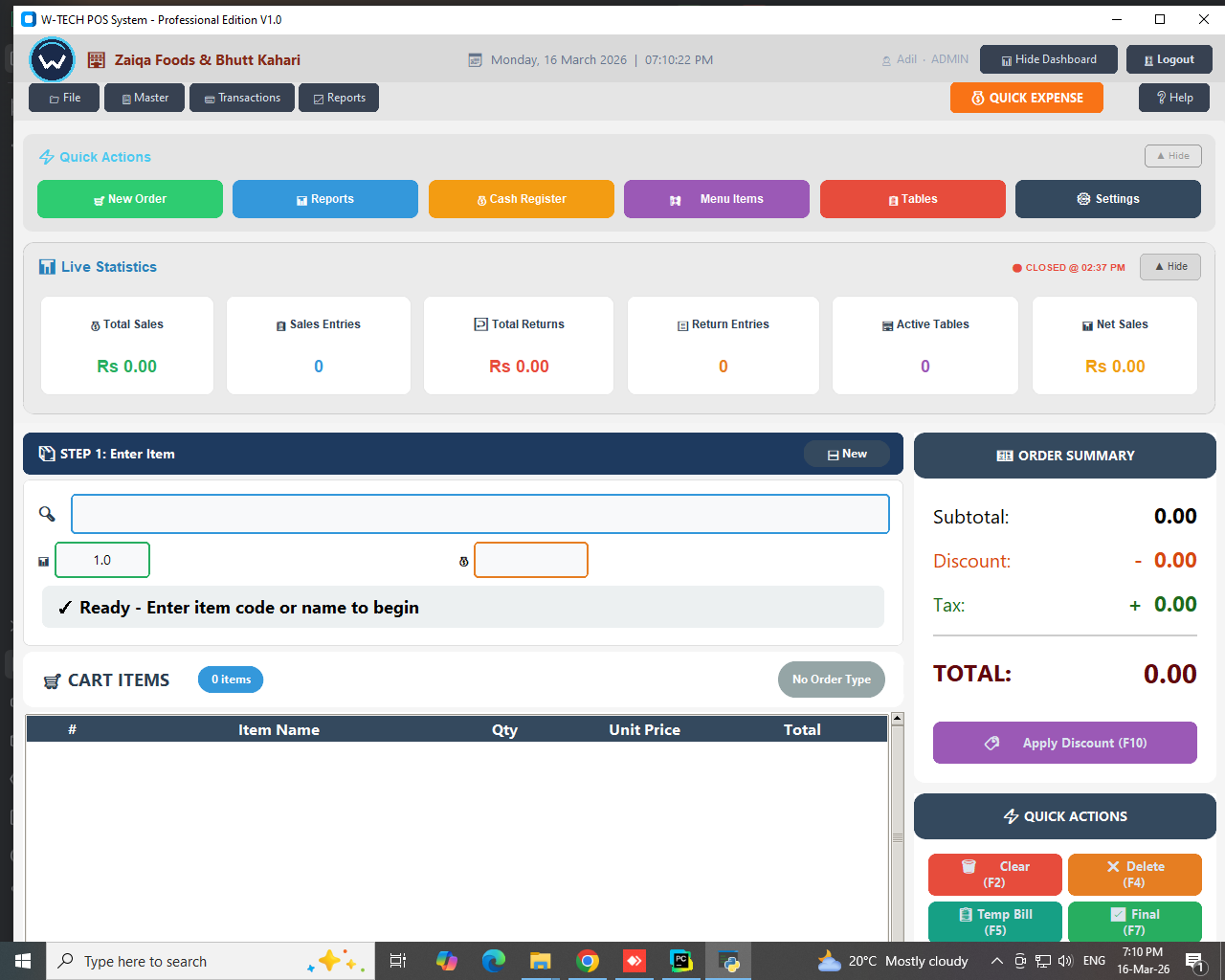Click the search magnifier icon in Step 1
Screen dimensions: 1225x980
point(47,514)
